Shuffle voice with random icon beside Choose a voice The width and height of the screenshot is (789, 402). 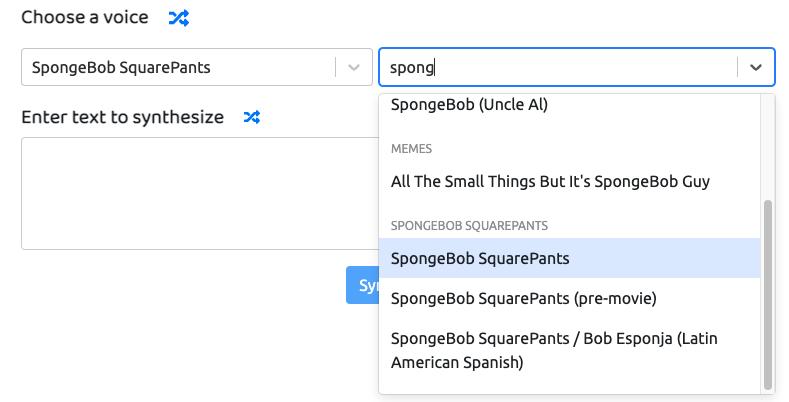click(179, 18)
